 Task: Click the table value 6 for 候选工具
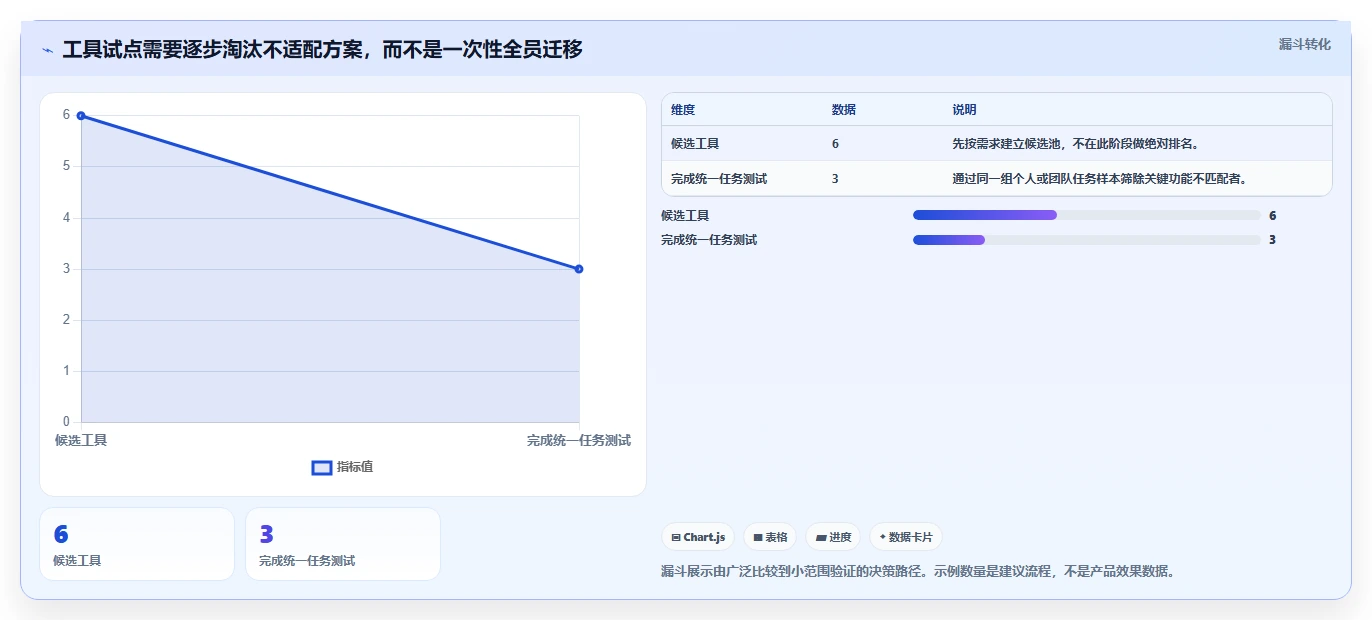(x=835, y=144)
